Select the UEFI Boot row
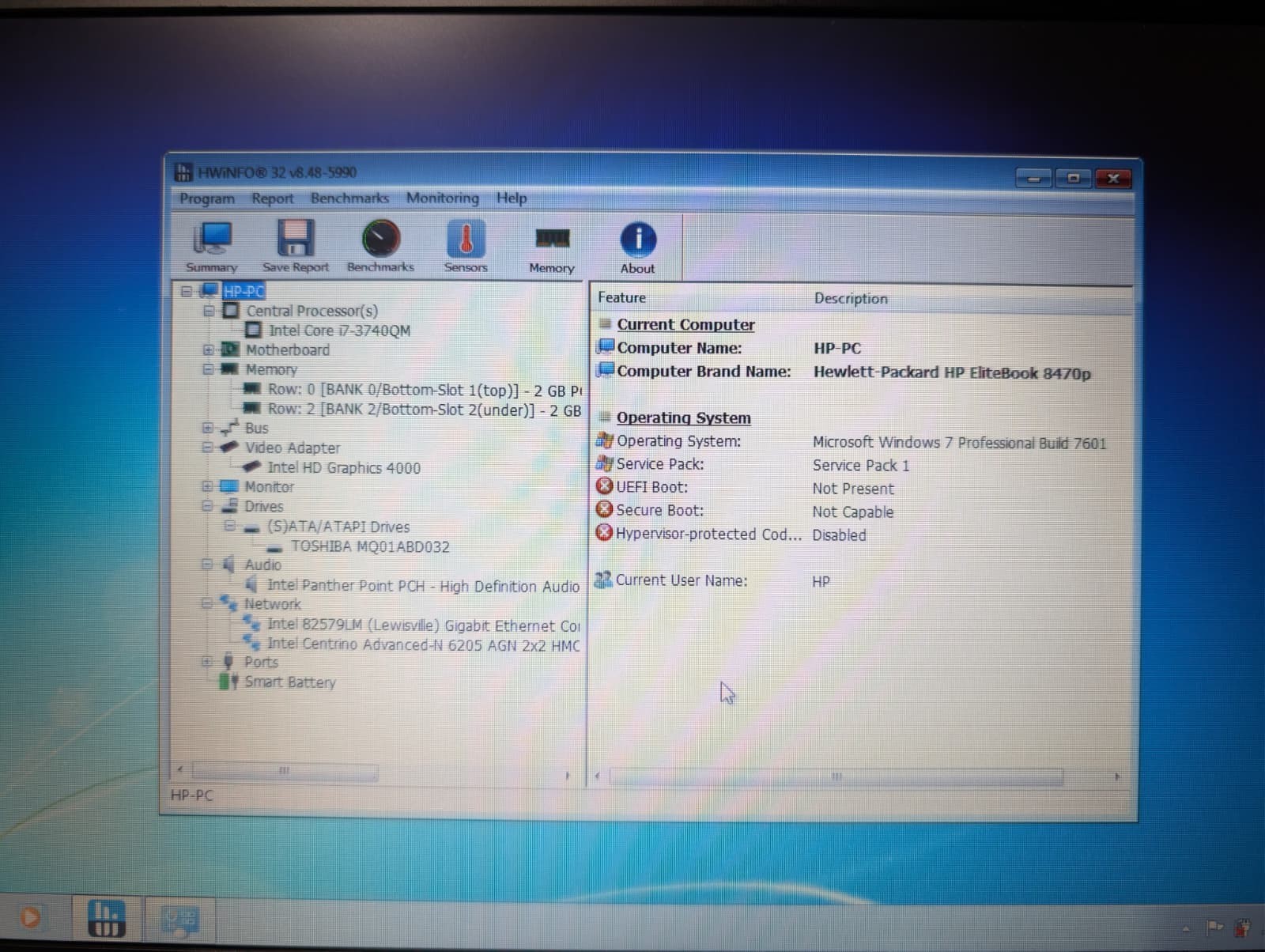 (x=862, y=488)
